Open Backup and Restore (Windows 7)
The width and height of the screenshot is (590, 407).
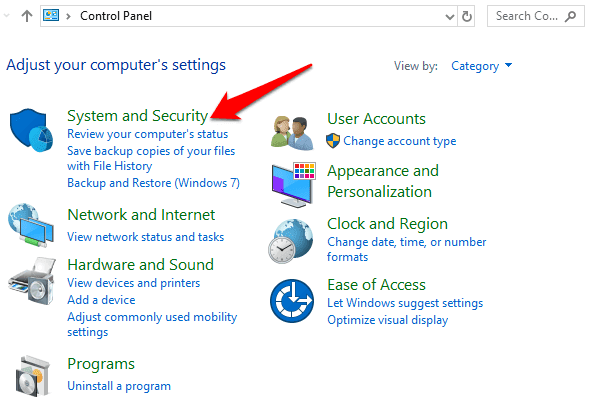(154, 183)
